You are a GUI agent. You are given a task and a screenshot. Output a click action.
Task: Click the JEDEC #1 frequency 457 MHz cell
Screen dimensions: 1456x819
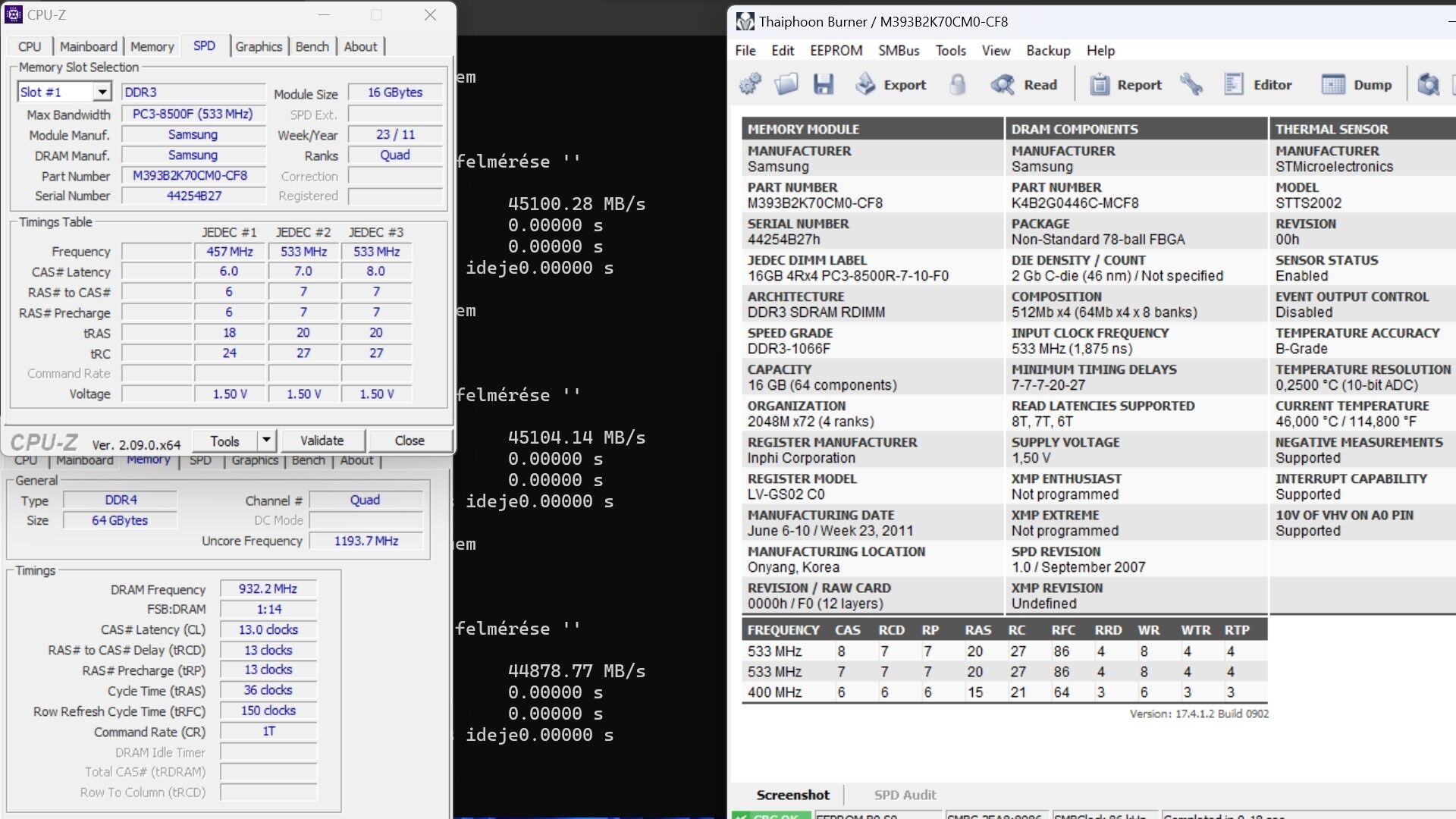pos(229,251)
